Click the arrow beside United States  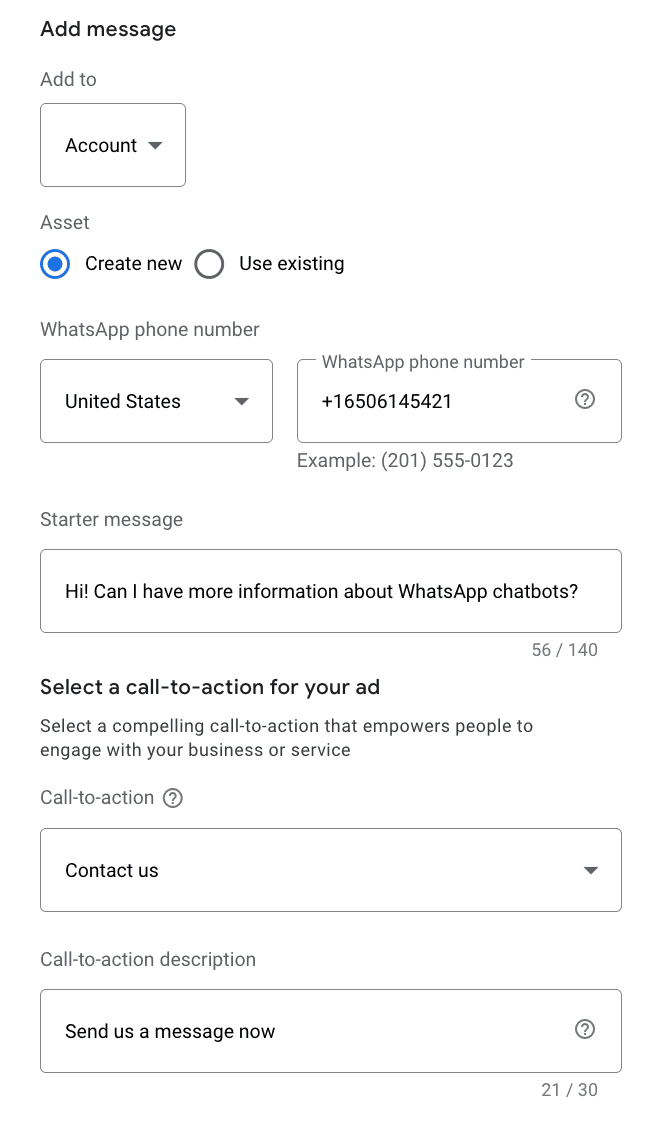(241, 402)
